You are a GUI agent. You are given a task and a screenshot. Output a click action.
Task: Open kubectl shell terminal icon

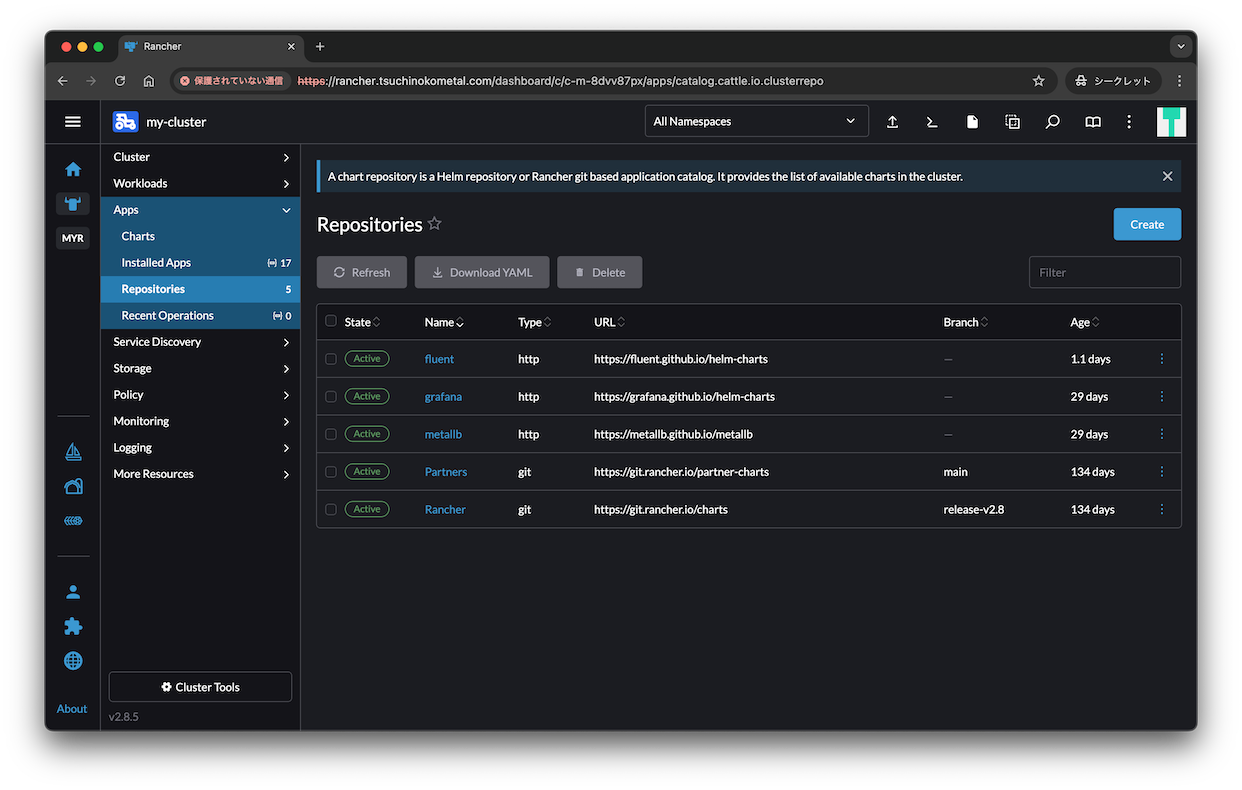pyautogui.click(x=932, y=121)
